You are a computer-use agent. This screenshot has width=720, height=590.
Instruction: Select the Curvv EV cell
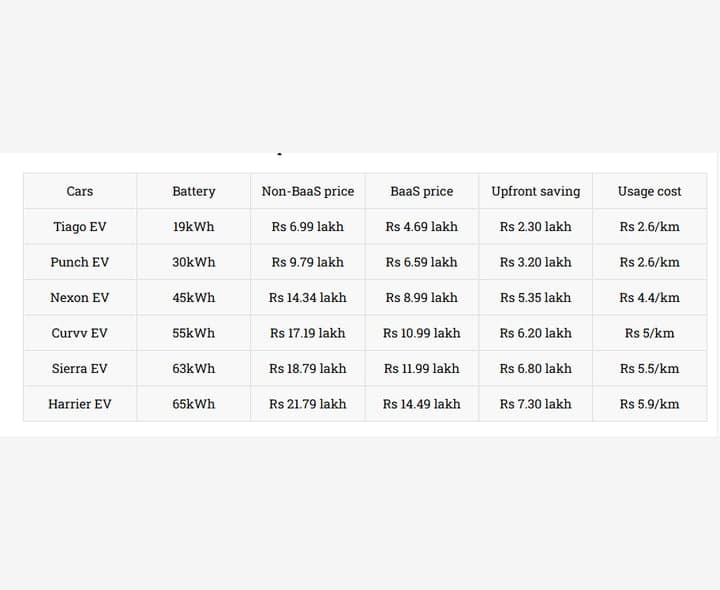80,333
